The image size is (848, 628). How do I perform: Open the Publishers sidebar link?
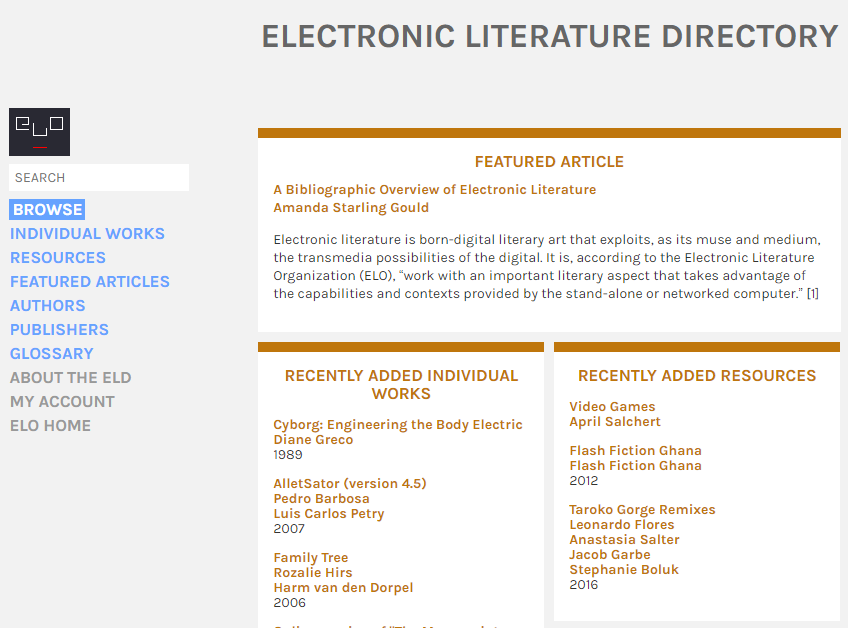(x=59, y=329)
